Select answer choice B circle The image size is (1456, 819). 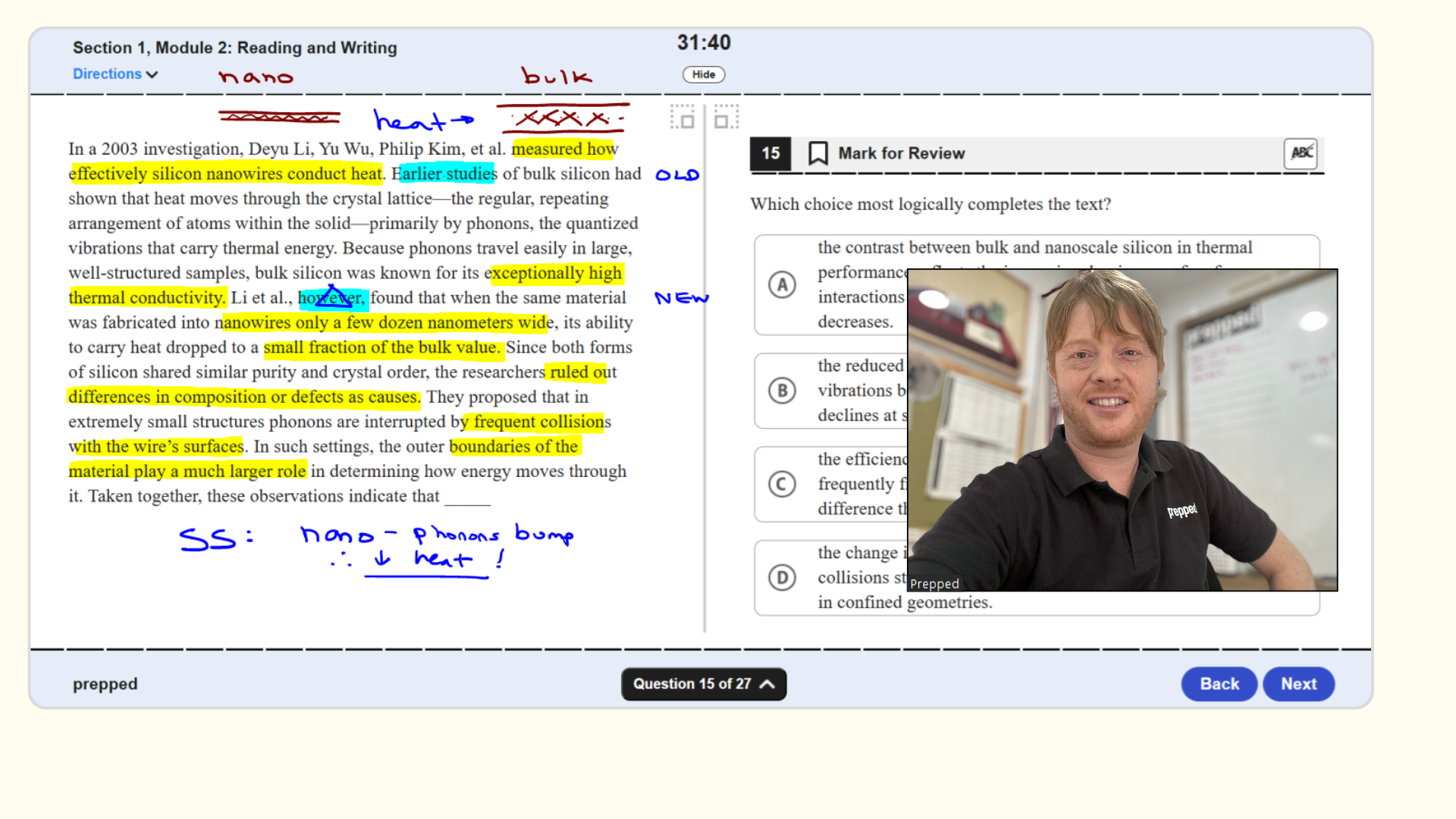pos(782,391)
